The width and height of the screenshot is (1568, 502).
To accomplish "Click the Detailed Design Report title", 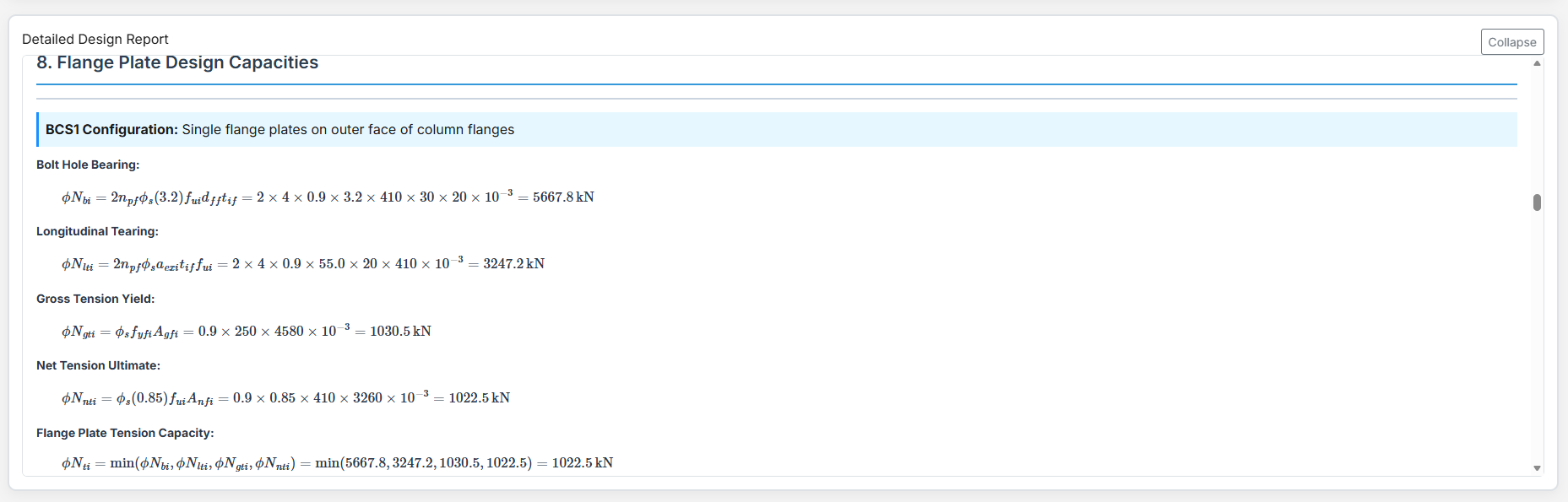I will tap(95, 39).
